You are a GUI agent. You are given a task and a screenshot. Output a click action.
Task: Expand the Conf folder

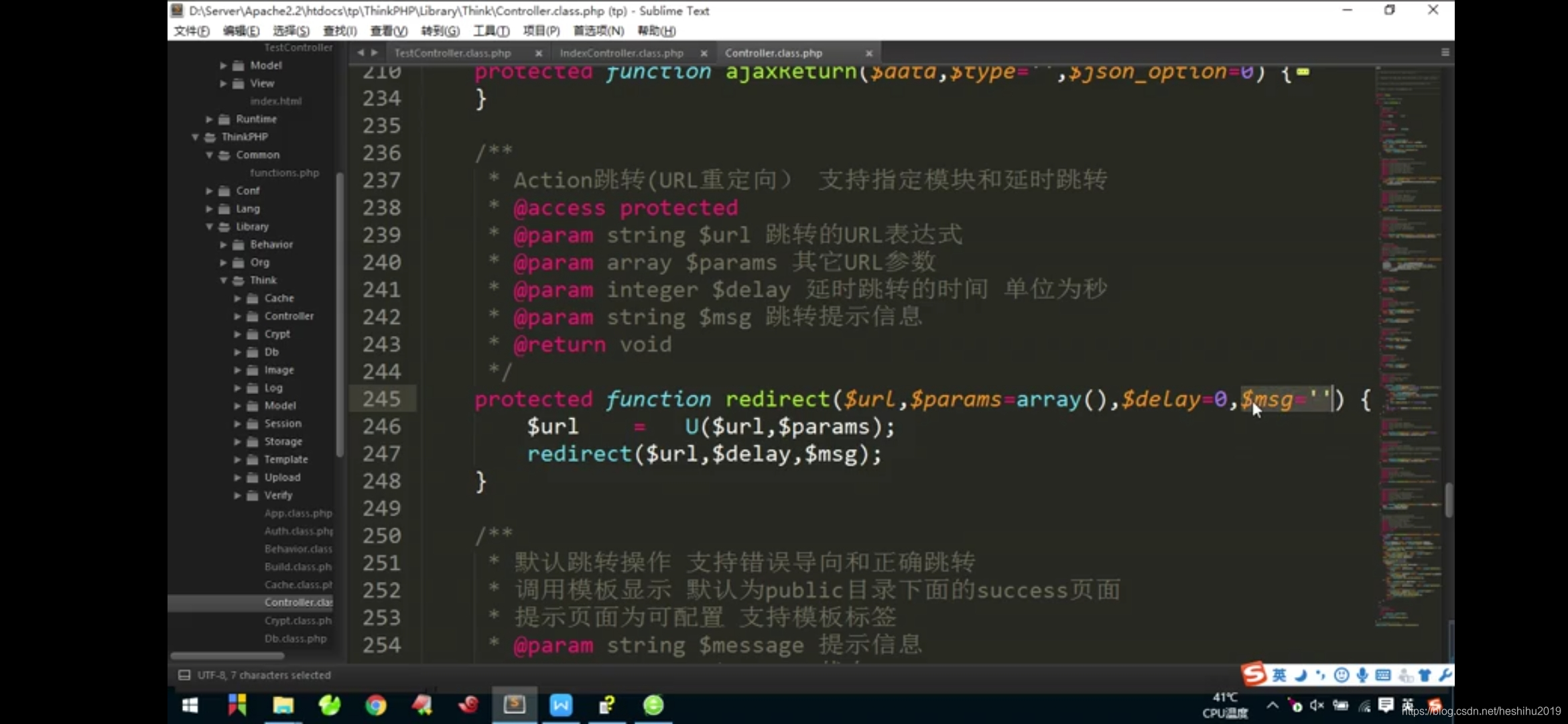point(209,190)
